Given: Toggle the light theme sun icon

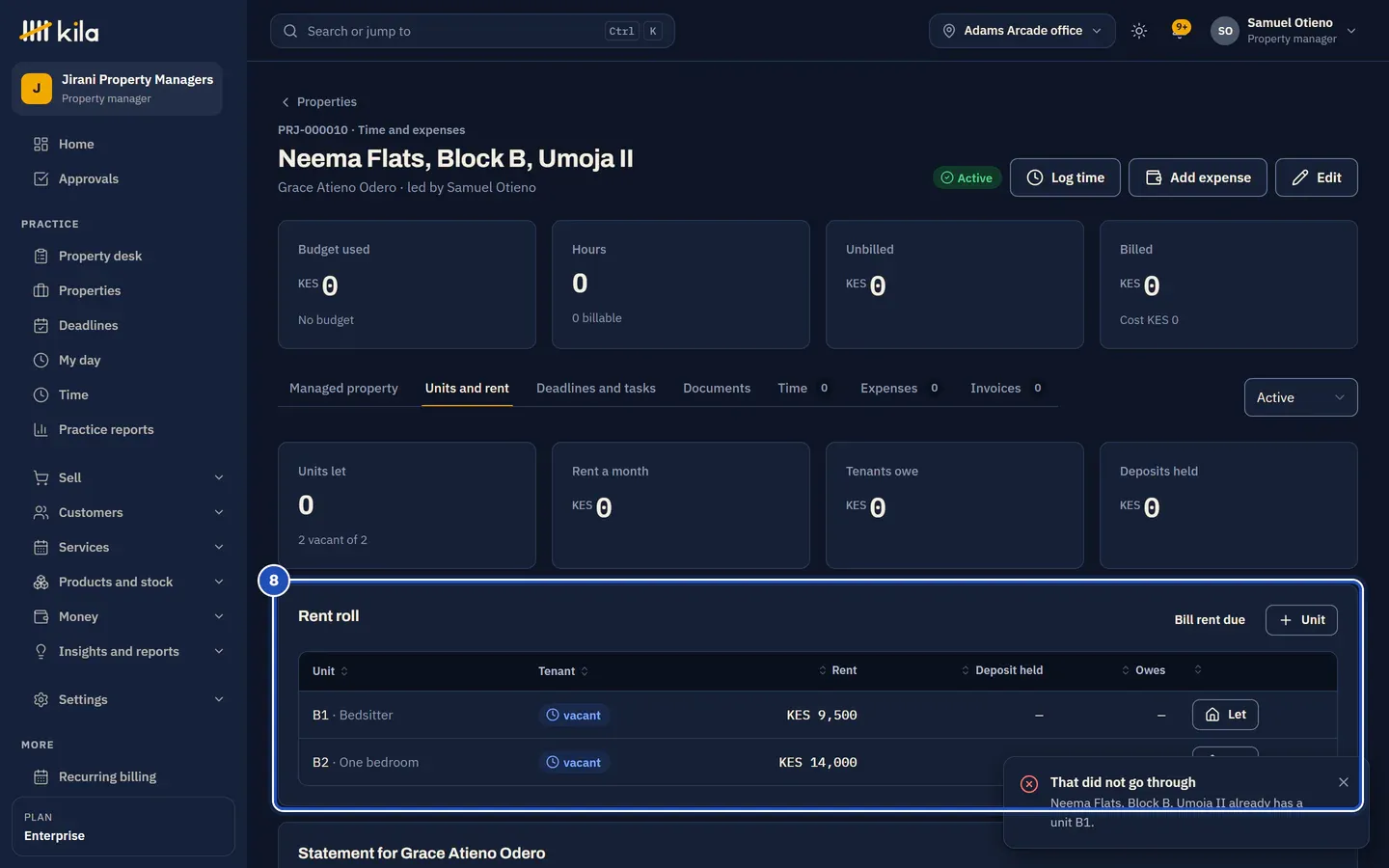Looking at the screenshot, I should (1139, 31).
